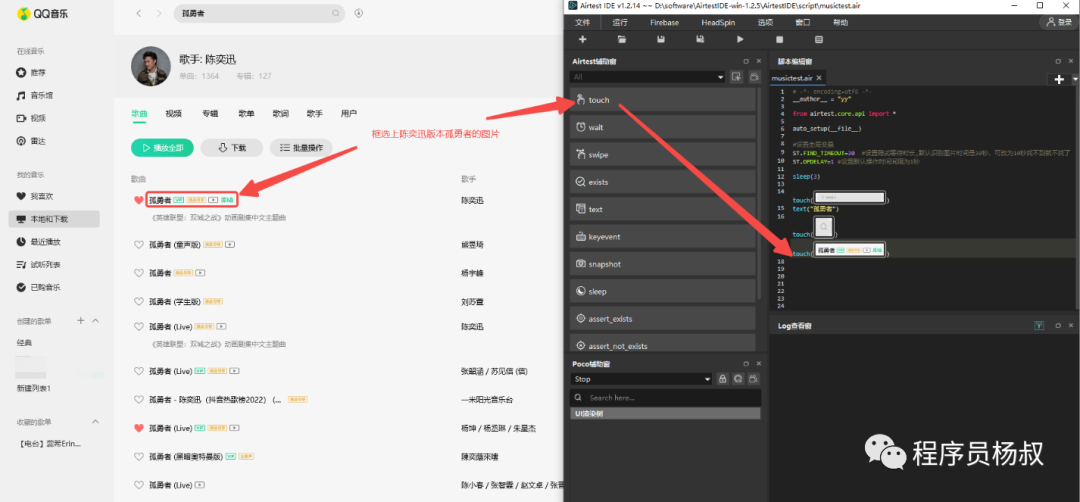Click the green 播放全部 button
The height and width of the screenshot is (502, 1080).
point(162,147)
